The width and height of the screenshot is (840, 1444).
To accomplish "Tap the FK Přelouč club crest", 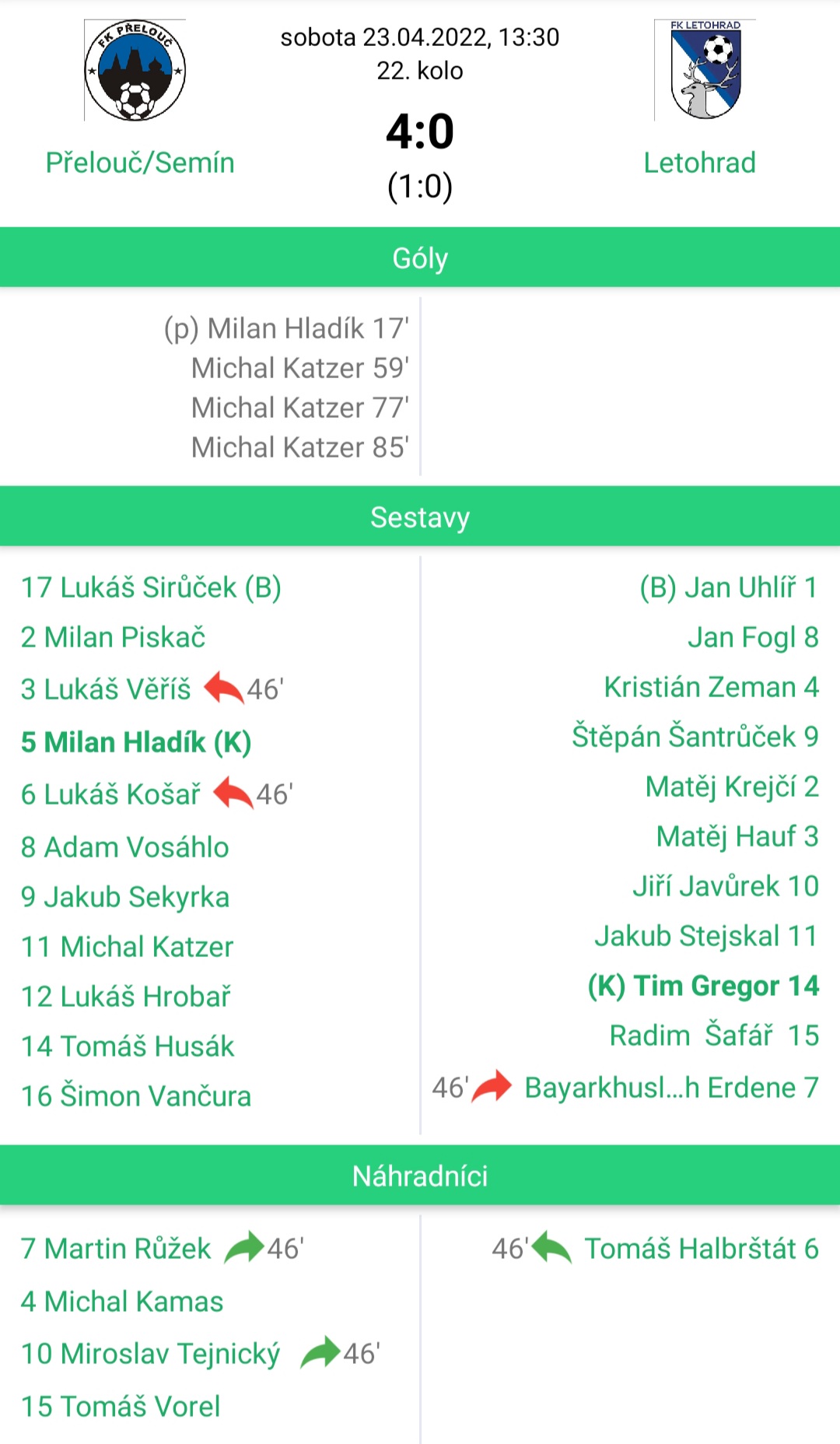I will pyautogui.click(x=135, y=70).
